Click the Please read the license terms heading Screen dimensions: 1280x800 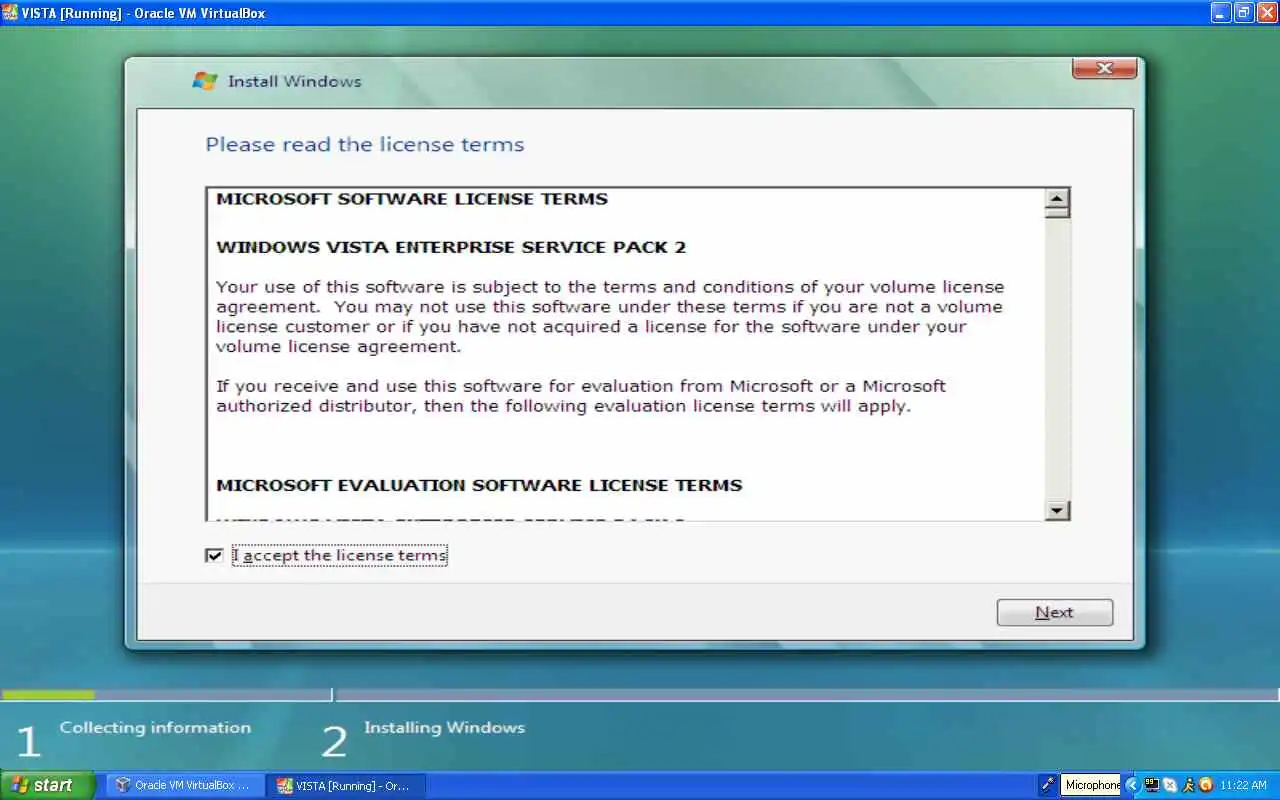365,145
